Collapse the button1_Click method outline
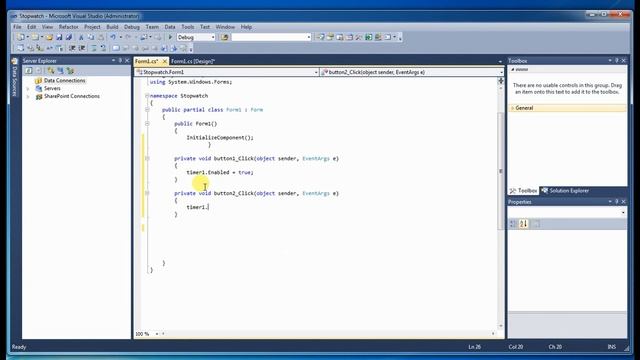Image resolution: width=640 pixels, height=360 pixels. pyautogui.click(x=147, y=158)
